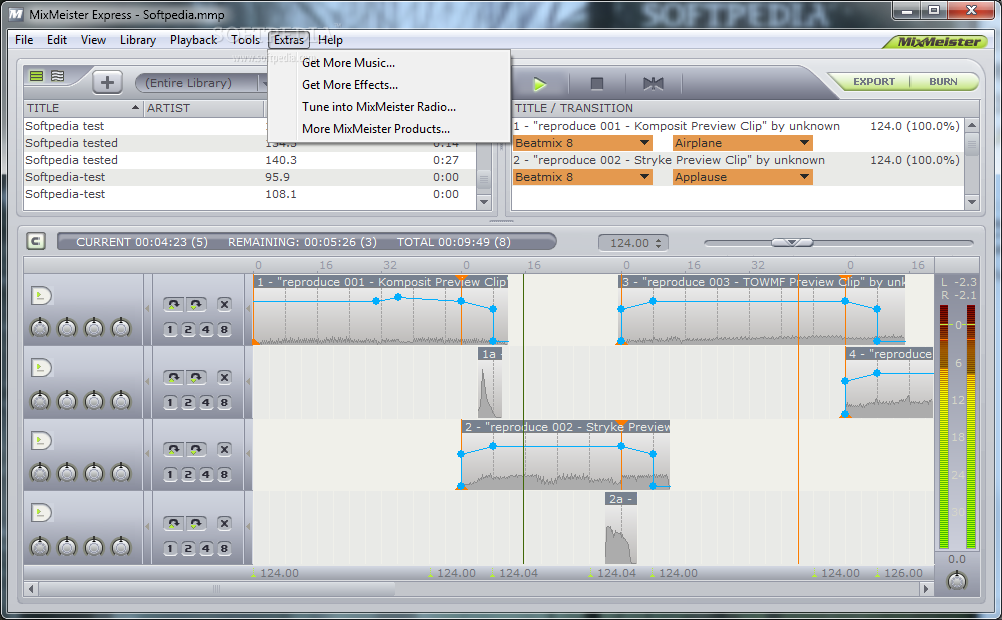Screen dimensions: 1002x620
Task: Choose More MixMeister Products...
Action: (390, 128)
